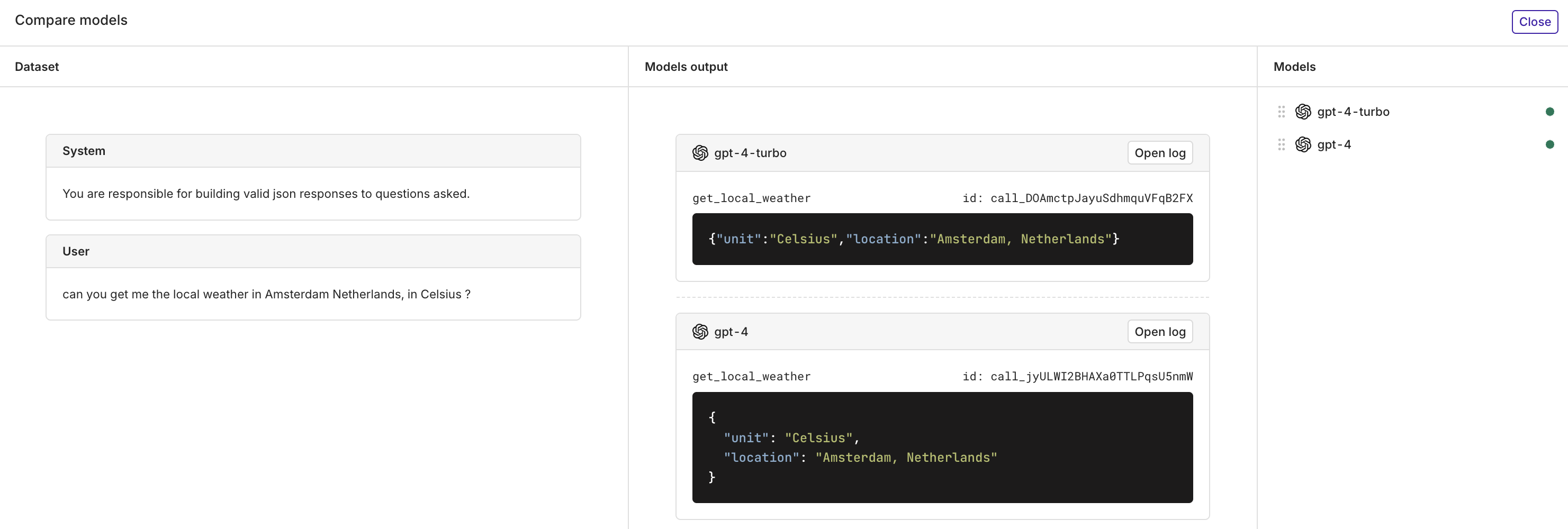Click the OpenAI icon next to gpt-4 in Models list
1568x529 pixels.
1303,145
